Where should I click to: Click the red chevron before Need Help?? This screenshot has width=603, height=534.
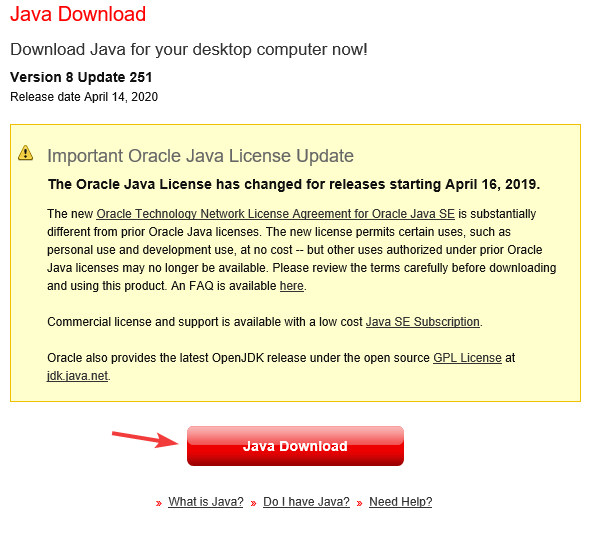point(359,503)
